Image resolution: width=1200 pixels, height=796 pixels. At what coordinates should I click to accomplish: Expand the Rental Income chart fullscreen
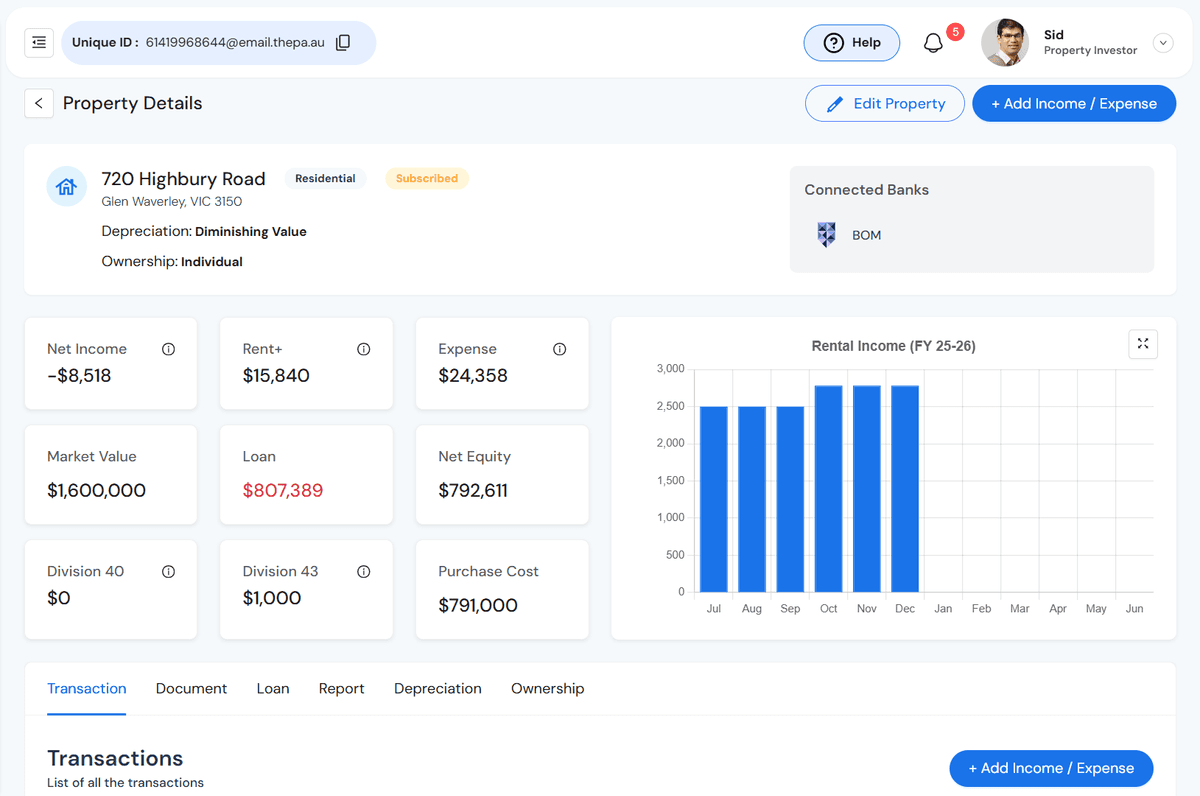click(1143, 344)
